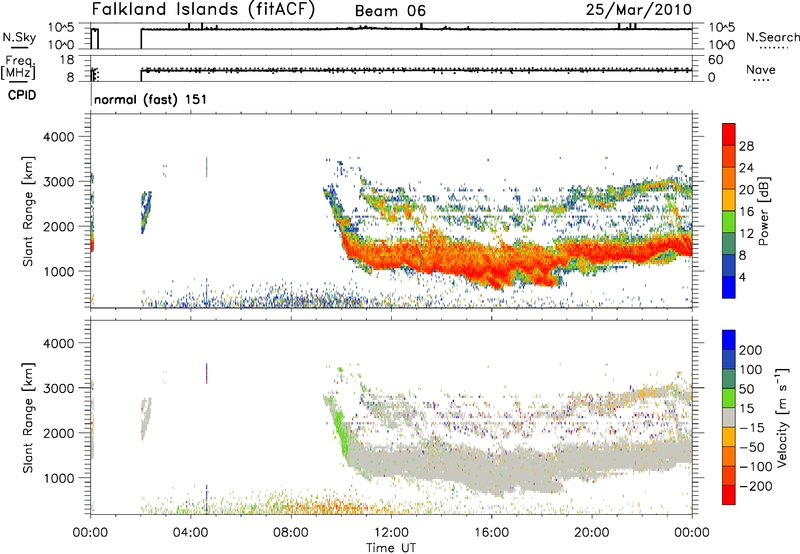Select the 'Velocity [m s-1]' colorbar title
The height and width of the screenshot is (554, 800).
coord(782,417)
